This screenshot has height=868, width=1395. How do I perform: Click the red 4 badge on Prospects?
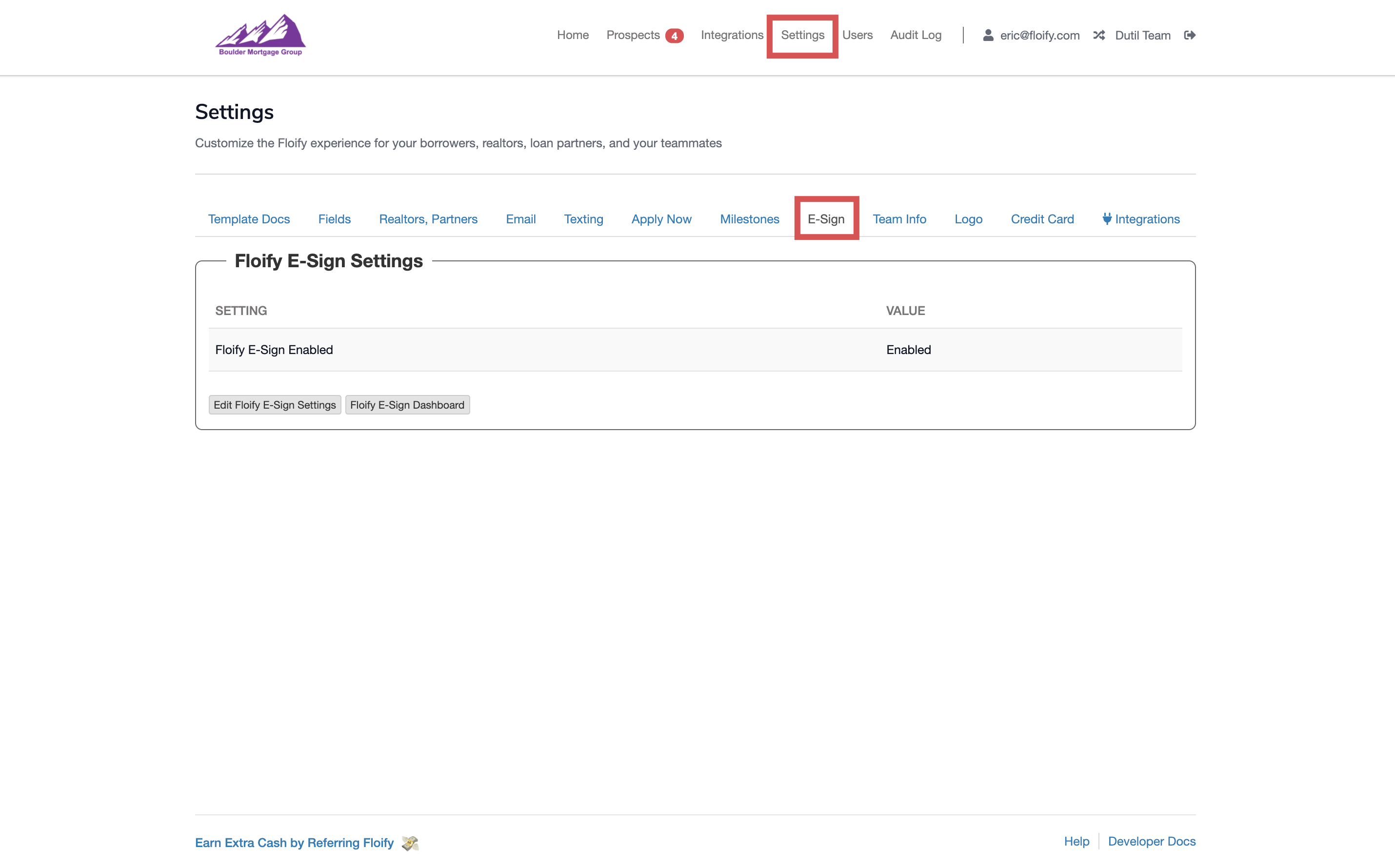pyautogui.click(x=674, y=36)
